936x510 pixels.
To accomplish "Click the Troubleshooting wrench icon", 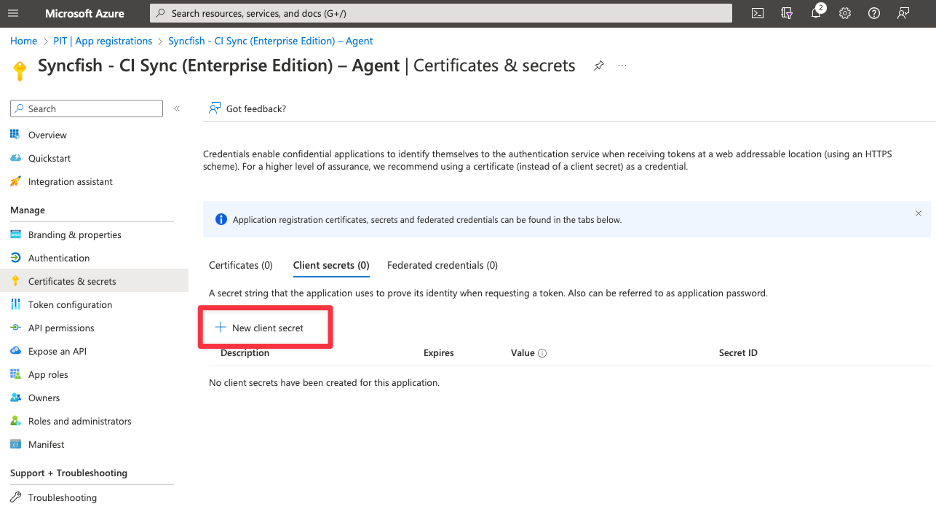I will [x=16, y=497].
